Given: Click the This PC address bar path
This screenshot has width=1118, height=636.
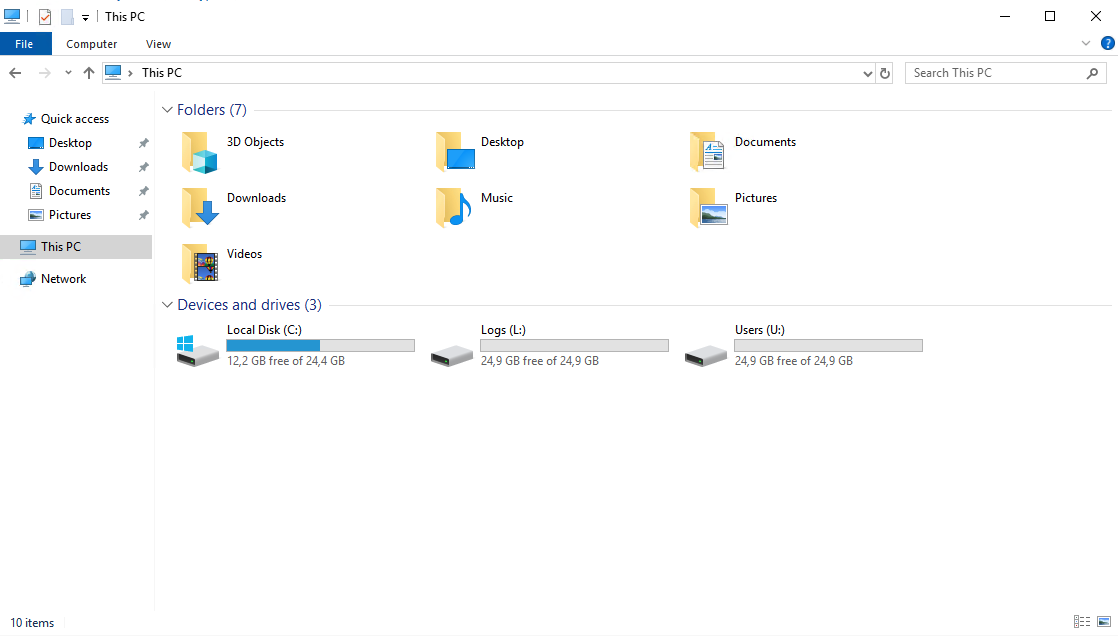Looking at the screenshot, I should tap(162, 73).
